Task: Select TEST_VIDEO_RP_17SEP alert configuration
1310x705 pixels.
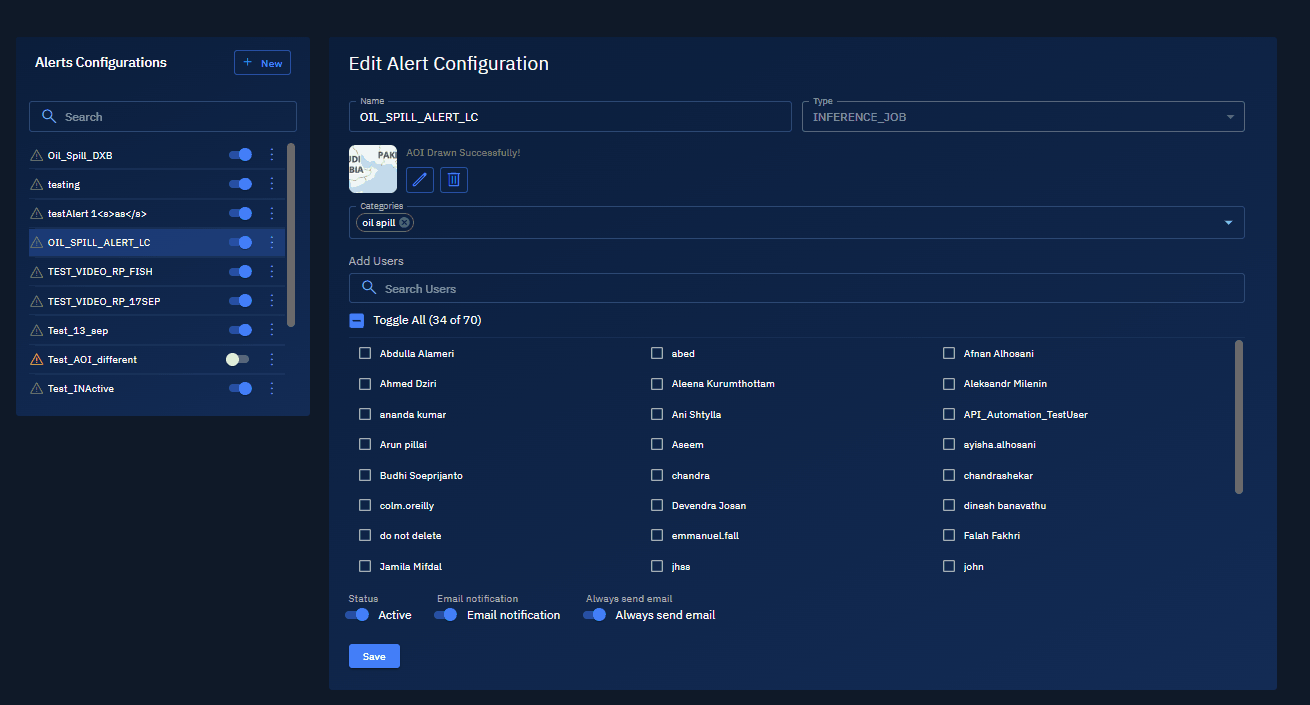Action: tap(100, 301)
